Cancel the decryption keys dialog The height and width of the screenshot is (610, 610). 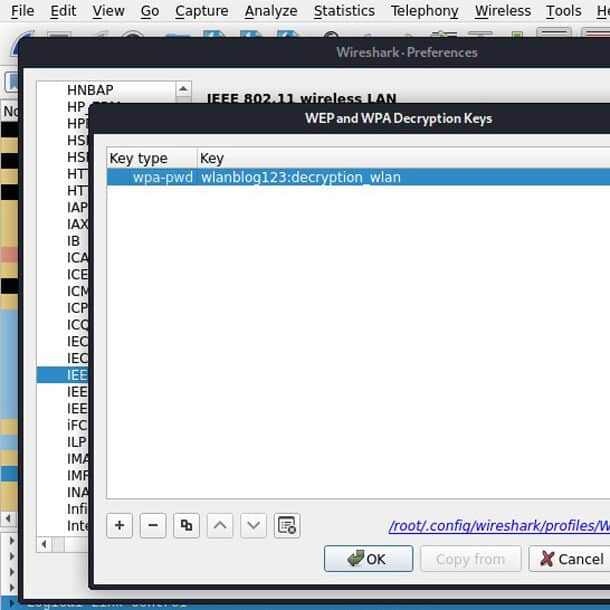pos(569,559)
